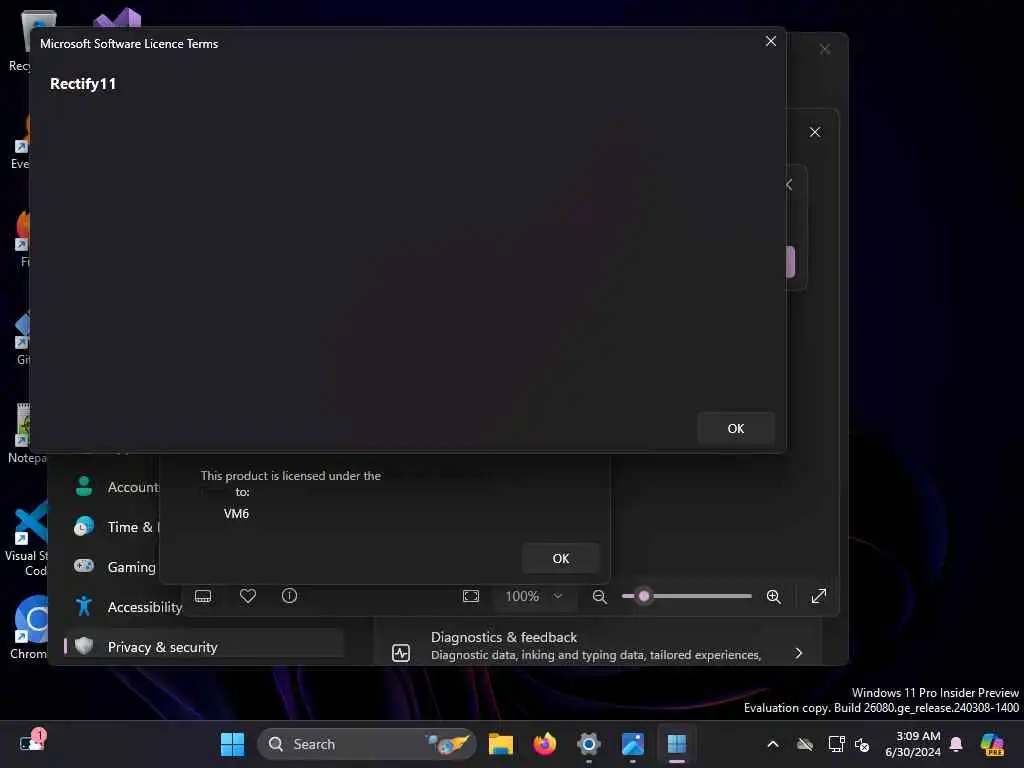The image size is (1024, 768).
Task: Click the taskbar Search box
Action: click(x=367, y=744)
